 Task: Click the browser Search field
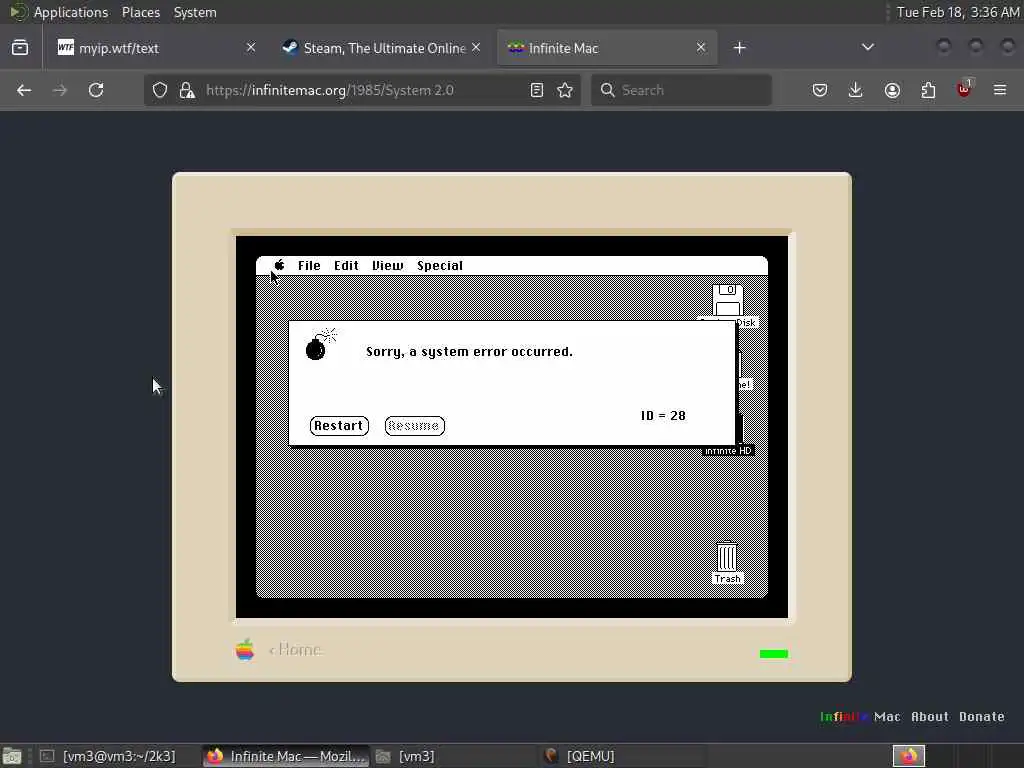click(x=681, y=90)
